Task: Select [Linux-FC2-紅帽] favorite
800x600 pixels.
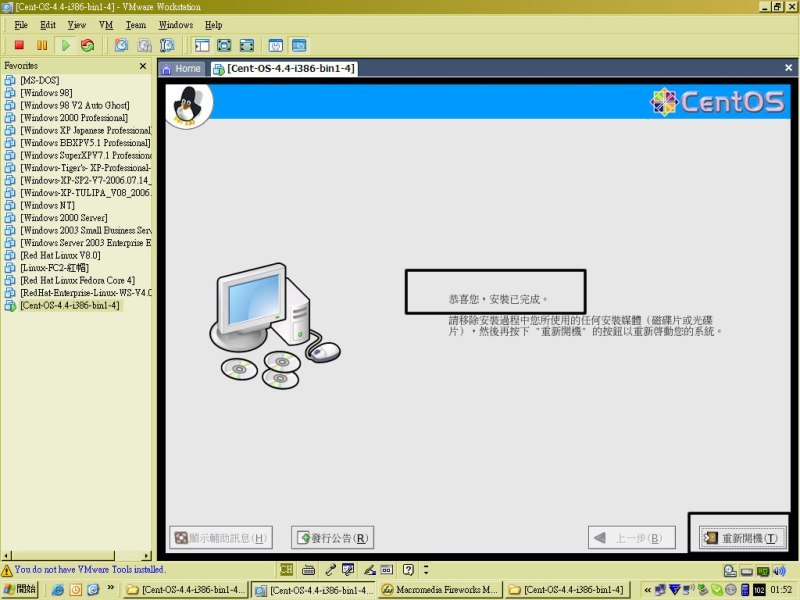Action: pos(55,268)
